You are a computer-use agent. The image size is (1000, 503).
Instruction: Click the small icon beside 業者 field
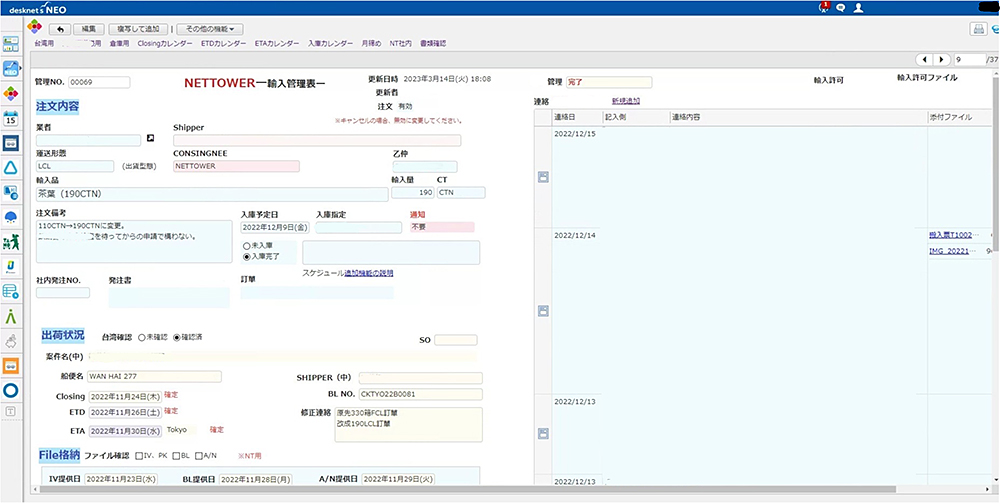pyautogui.click(x=150, y=139)
